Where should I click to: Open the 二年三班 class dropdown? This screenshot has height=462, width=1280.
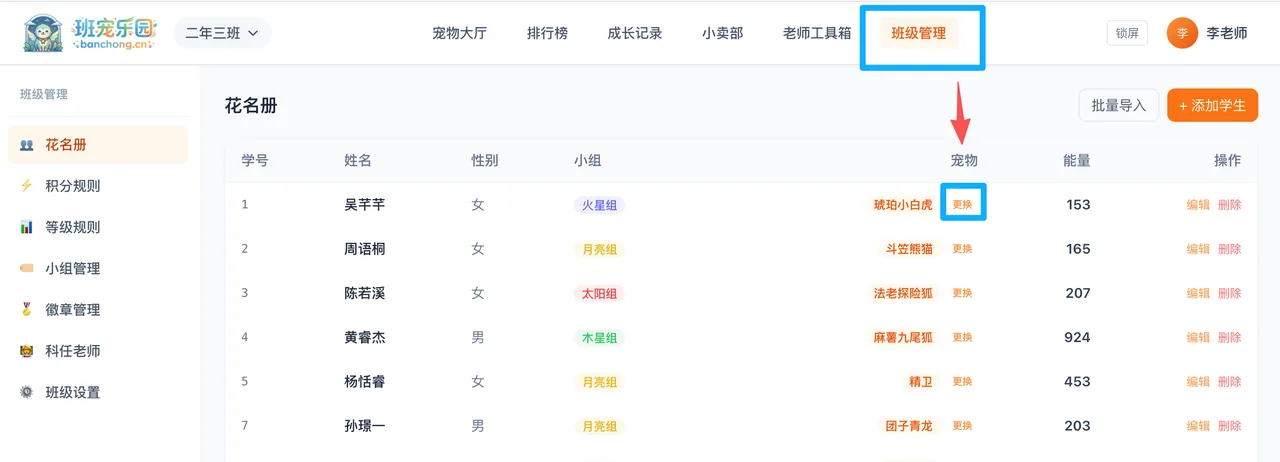[222, 33]
